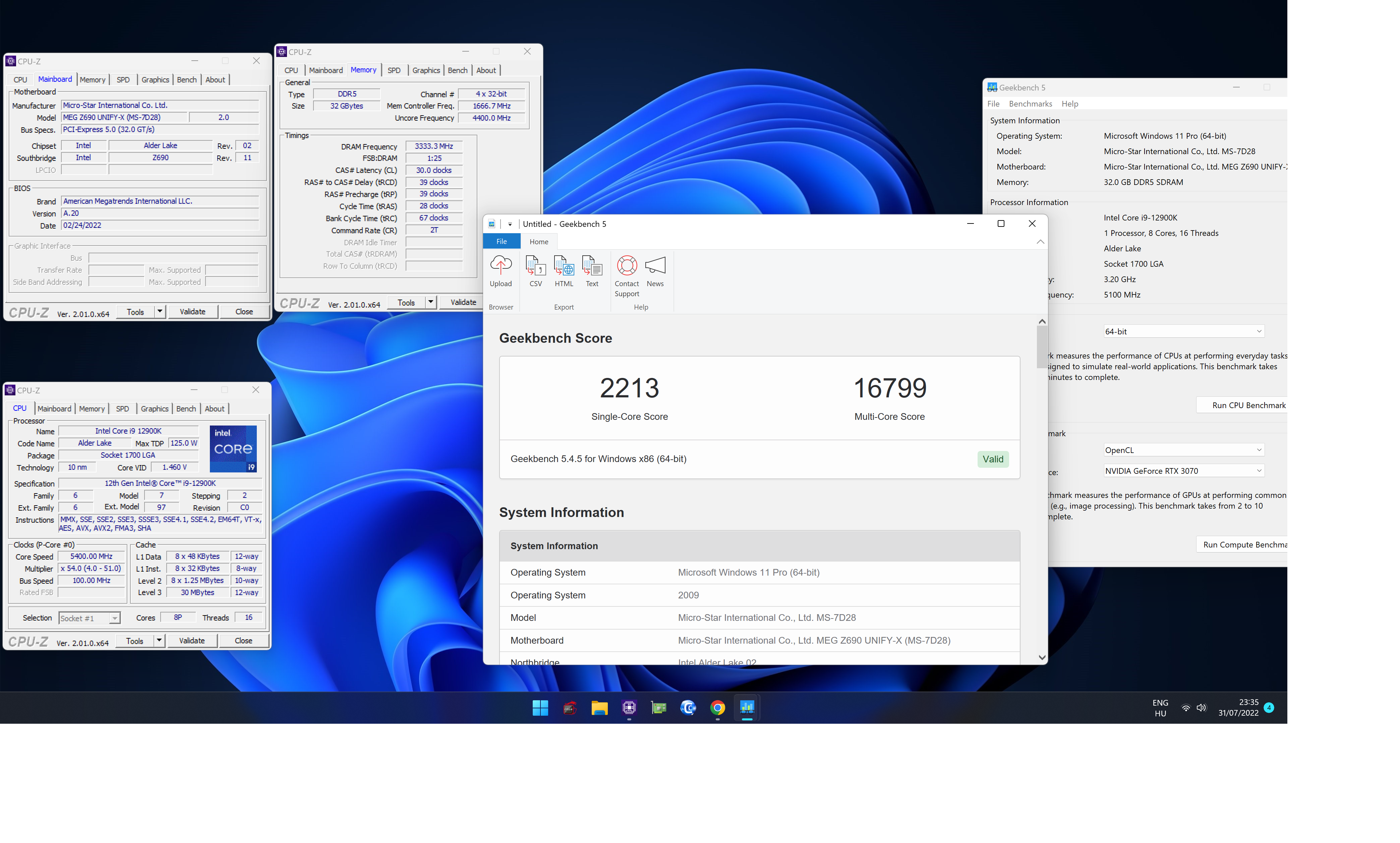Collapse the Geekbench ribbon with chevron
1400x843 pixels.
[1040, 242]
